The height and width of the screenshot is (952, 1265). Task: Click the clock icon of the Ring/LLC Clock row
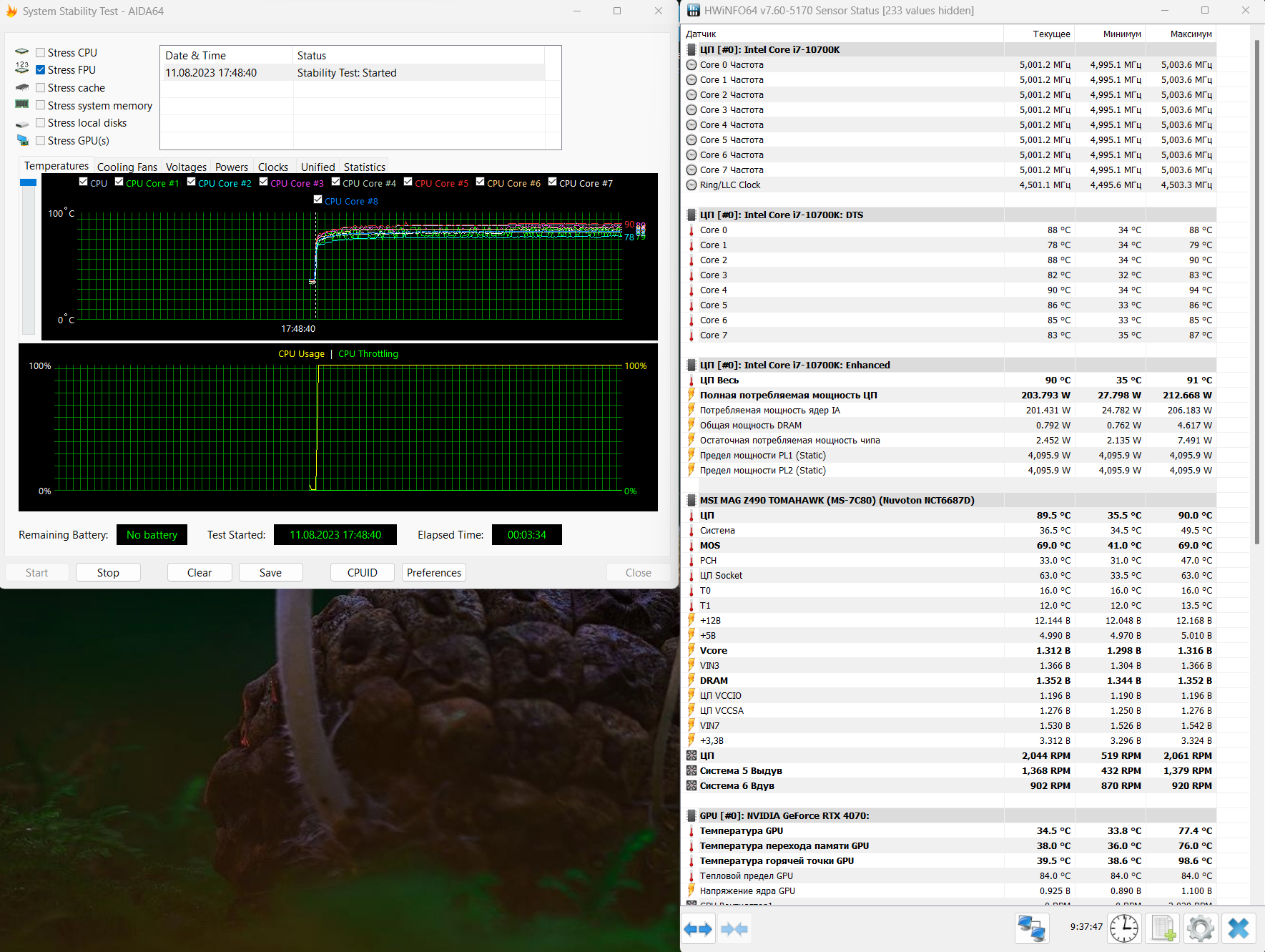[691, 185]
